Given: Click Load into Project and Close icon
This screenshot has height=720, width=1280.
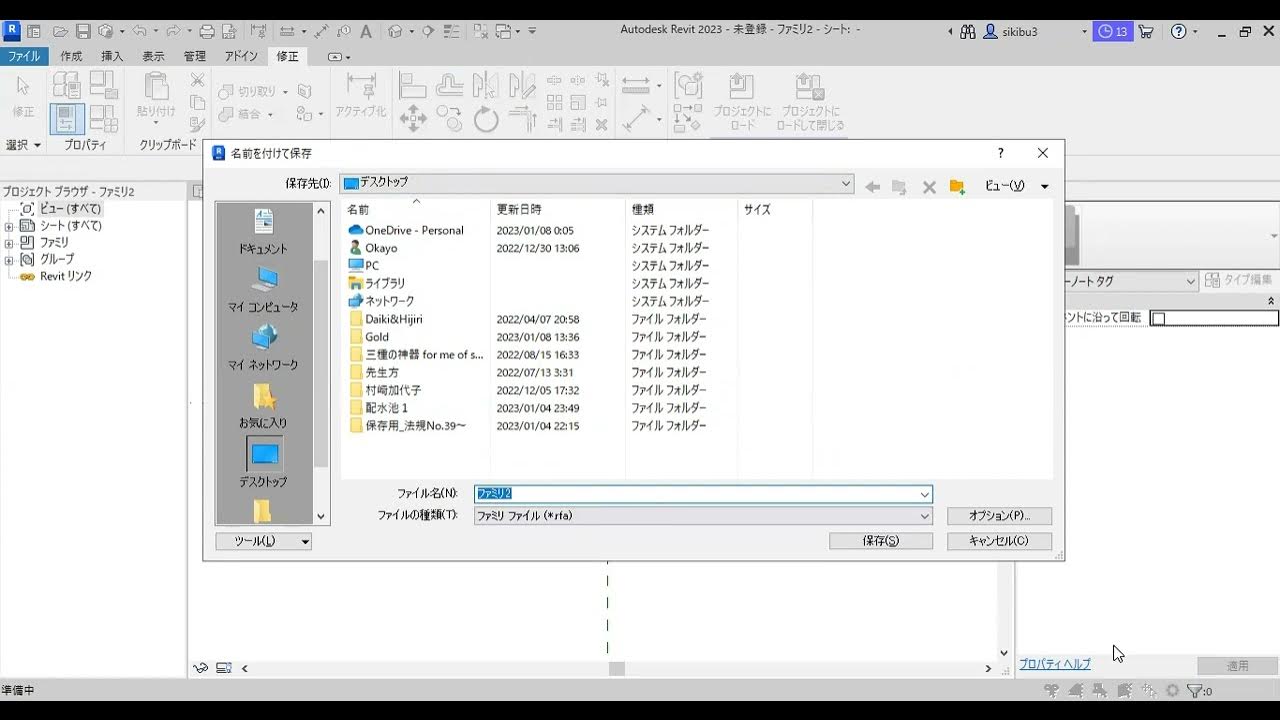Looking at the screenshot, I should [x=810, y=101].
